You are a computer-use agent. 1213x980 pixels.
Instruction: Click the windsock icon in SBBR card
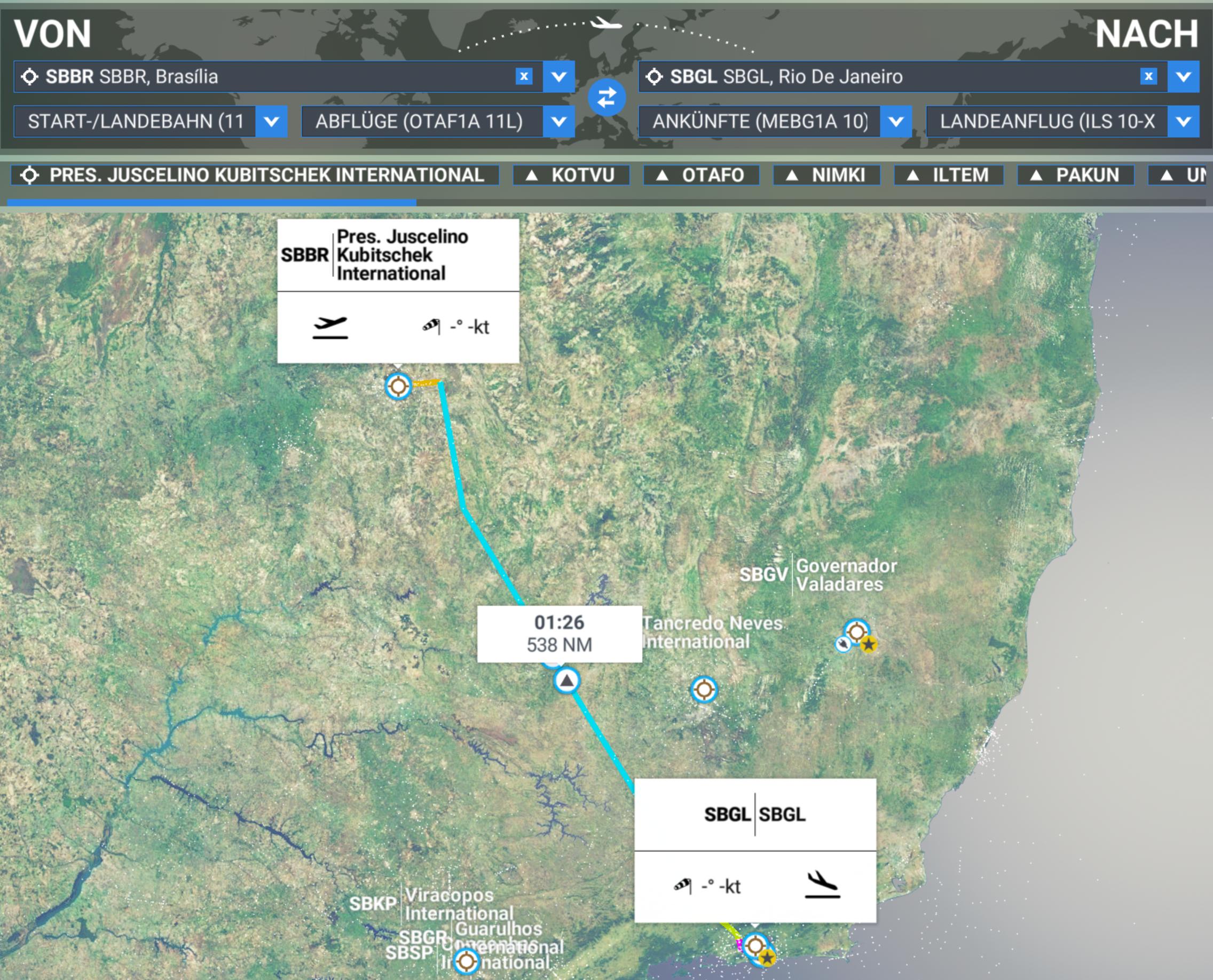(x=431, y=326)
